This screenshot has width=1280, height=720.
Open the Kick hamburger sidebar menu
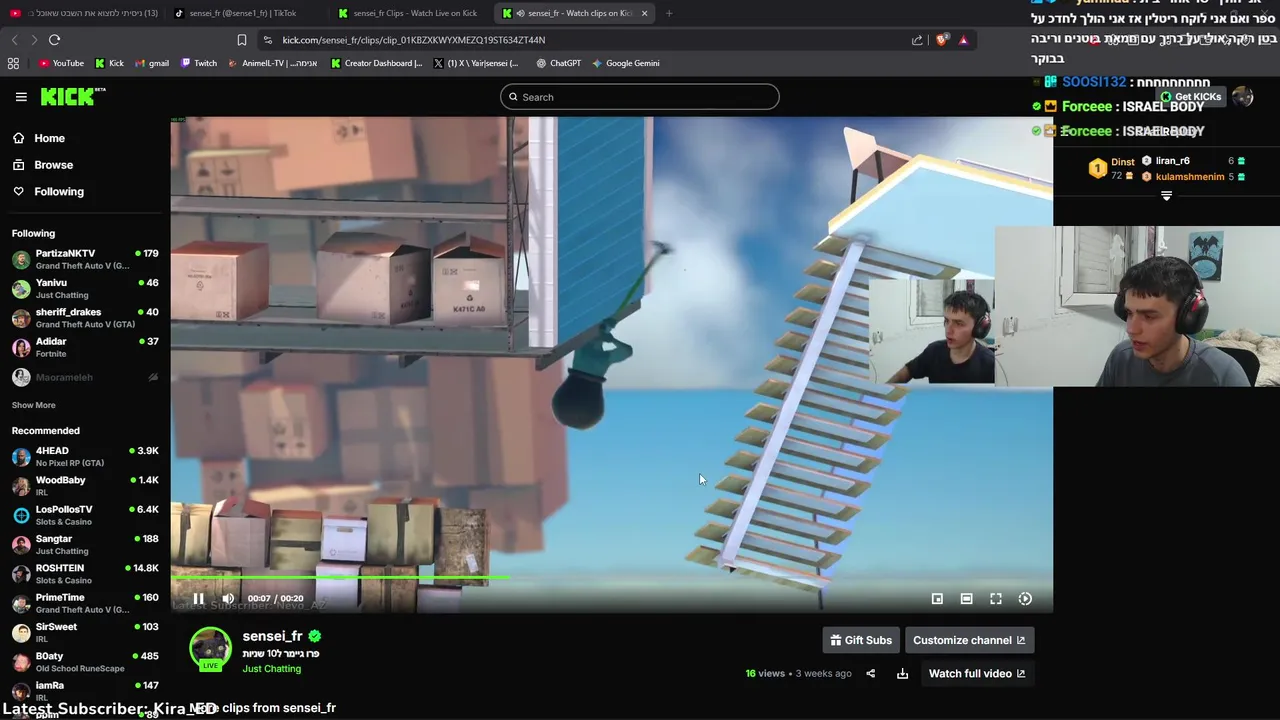(x=21, y=97)
